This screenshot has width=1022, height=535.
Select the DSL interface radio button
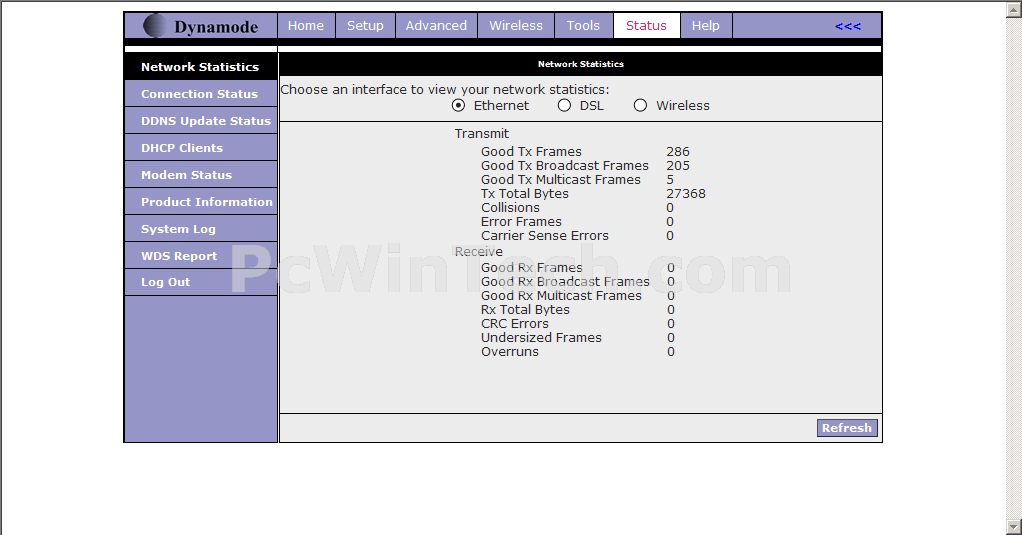[x=564, y=106]
